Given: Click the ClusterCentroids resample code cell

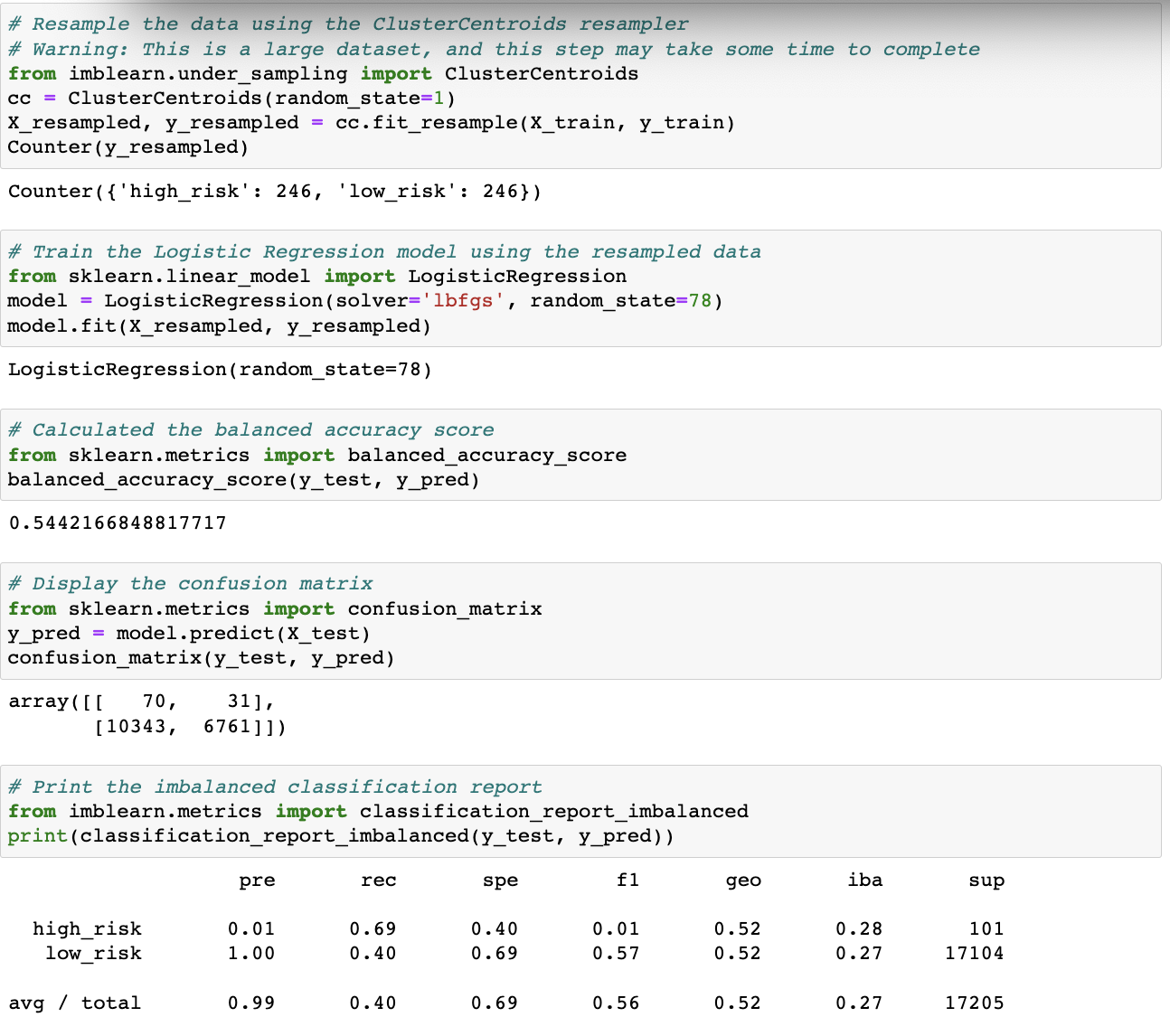Looking at the screenshot, I should coord(580,85).
